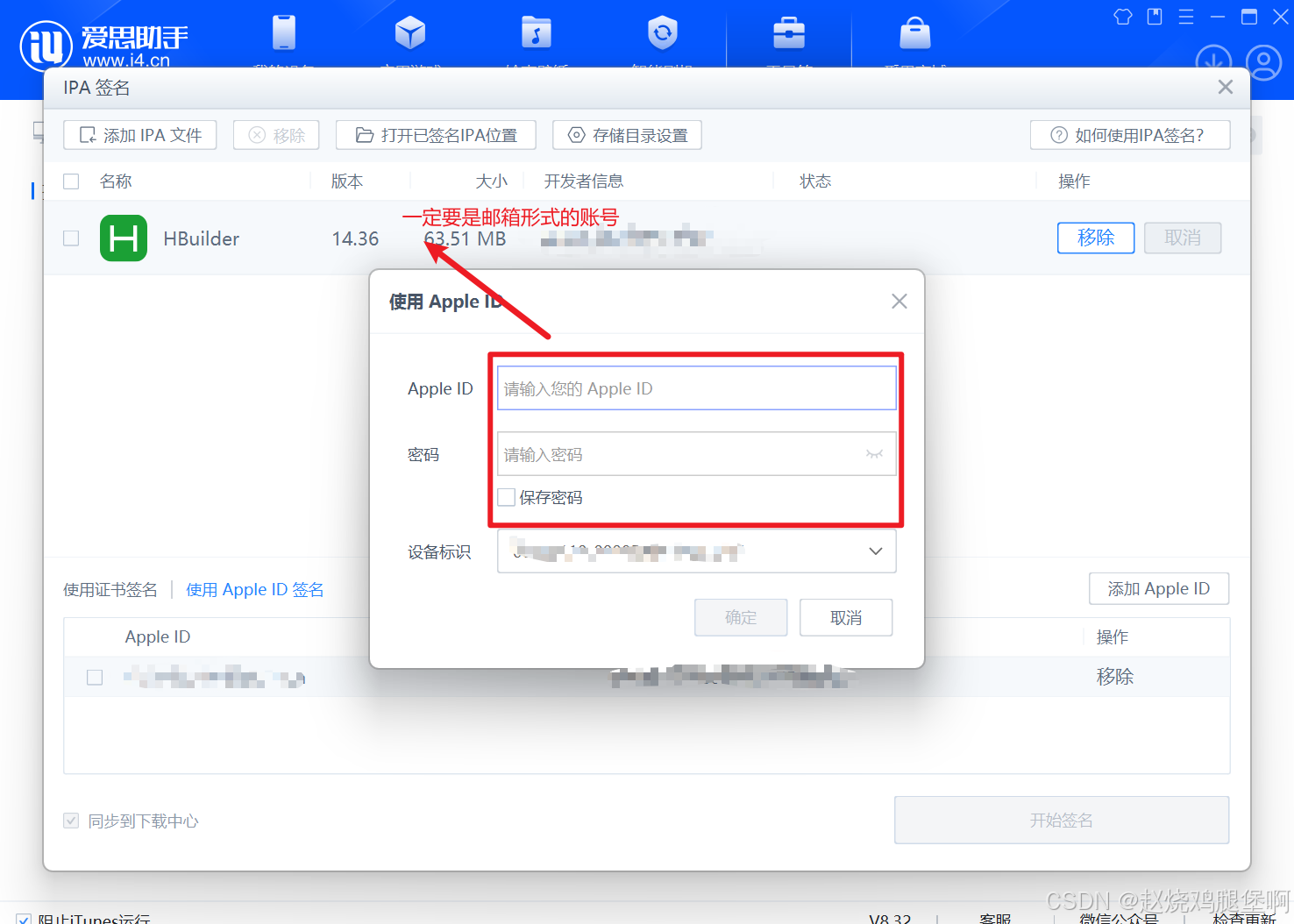Screen dimensions: 1294x924
Task: Switch to 使用 Apple ID 签名 tab
Action: click(x=254, y=589)
